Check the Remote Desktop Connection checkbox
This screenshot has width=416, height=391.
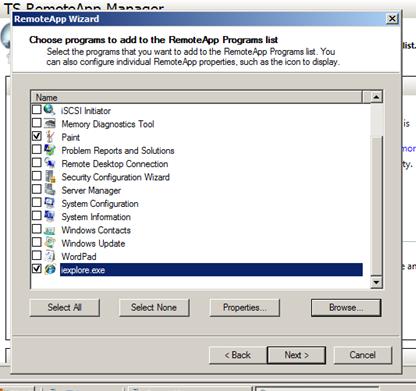[37, 163]
